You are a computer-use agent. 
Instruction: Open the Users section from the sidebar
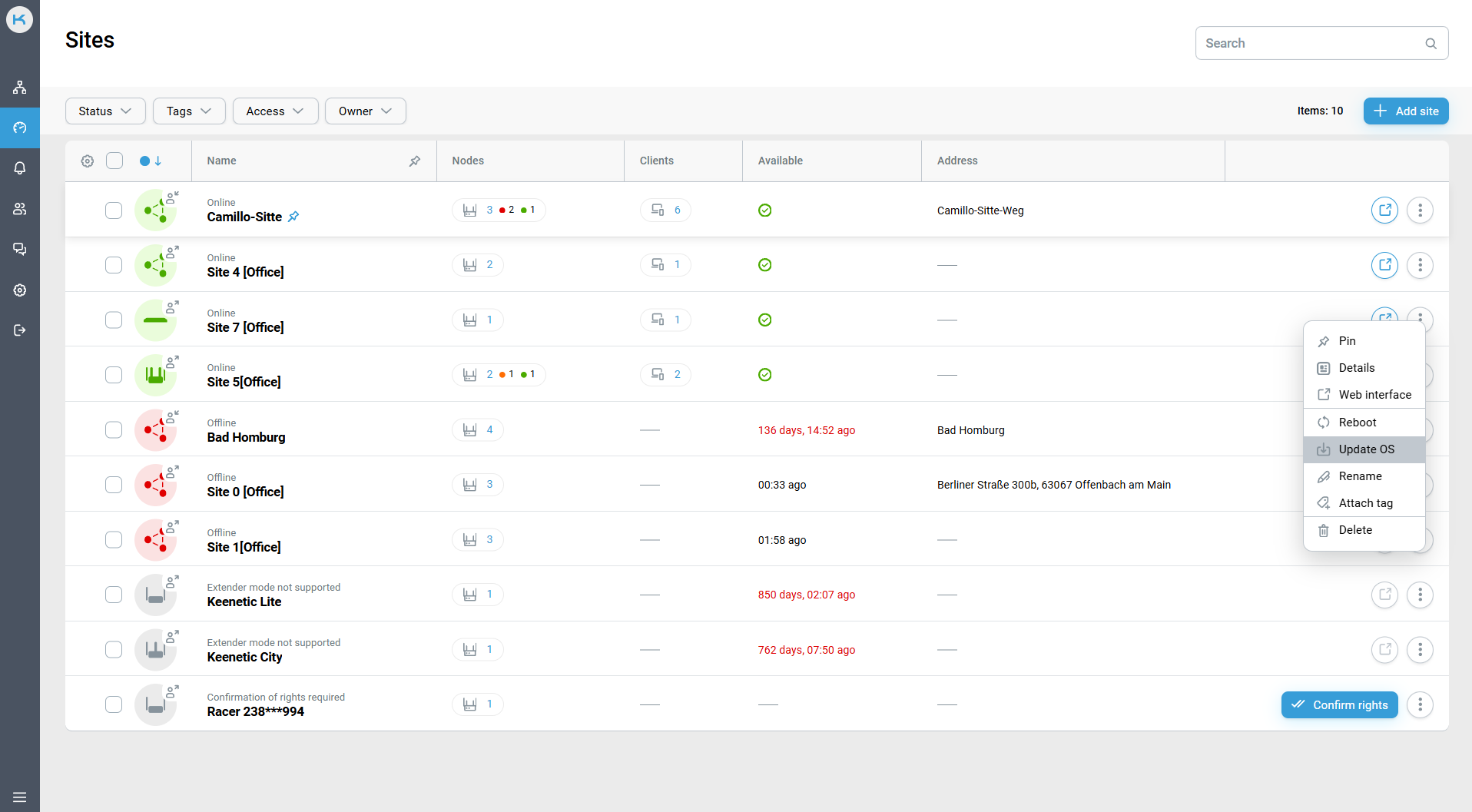(19, 209)
